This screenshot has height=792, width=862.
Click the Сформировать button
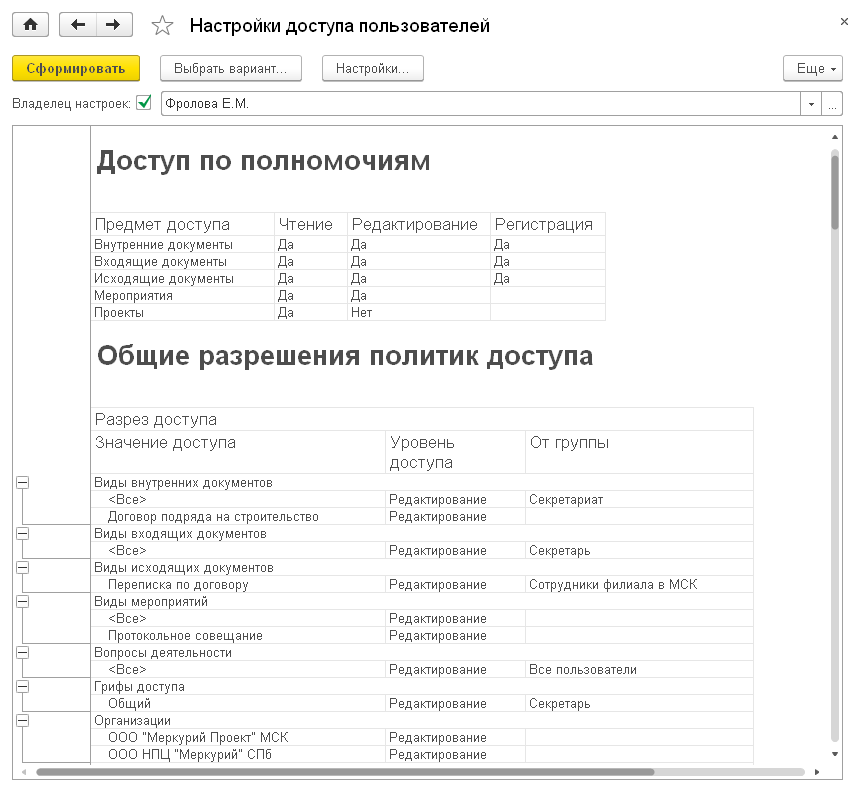coord(76,69)
